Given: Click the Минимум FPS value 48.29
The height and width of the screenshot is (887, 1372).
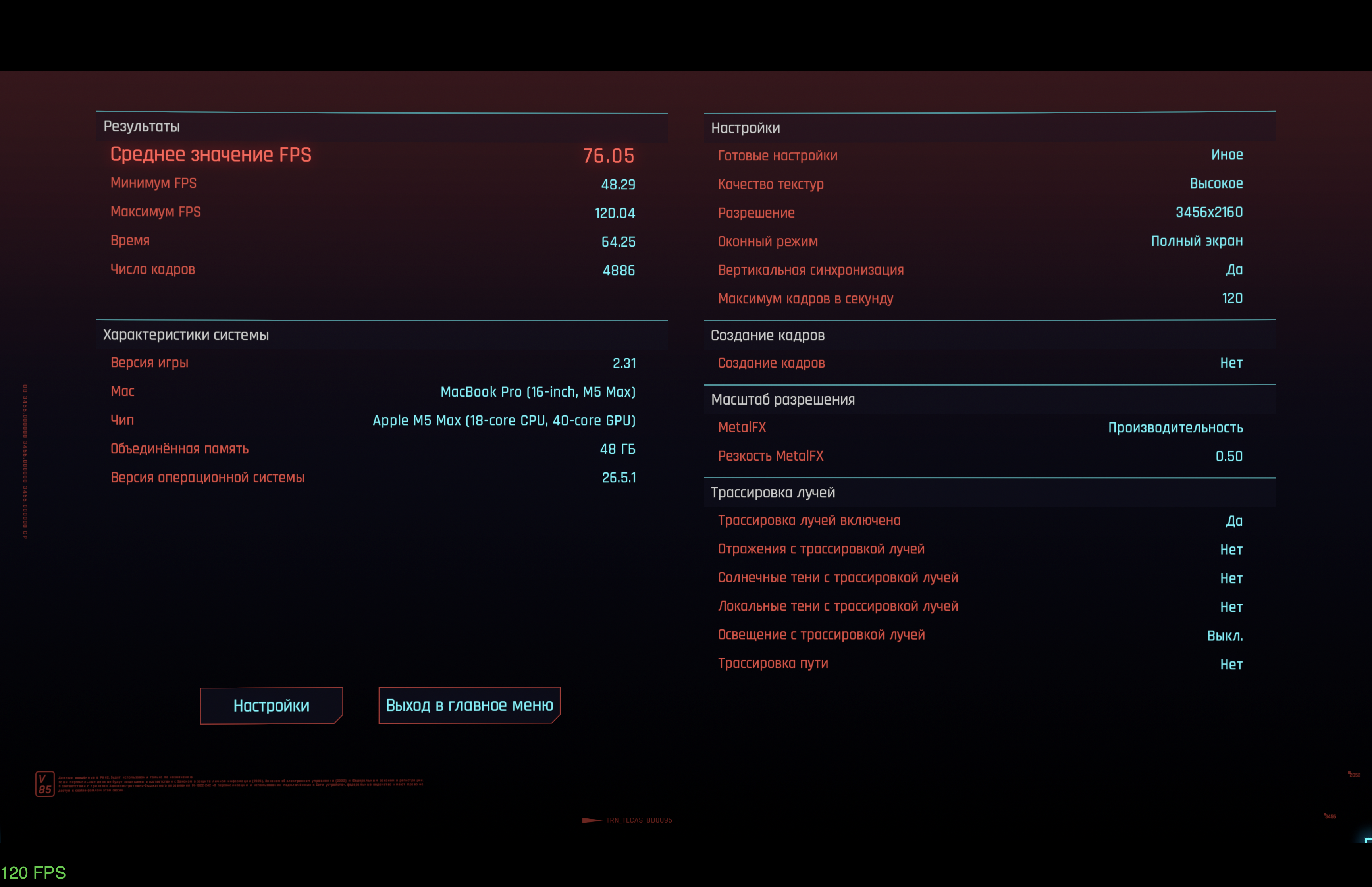Looking at the screenshot, I should coord(618,184).
